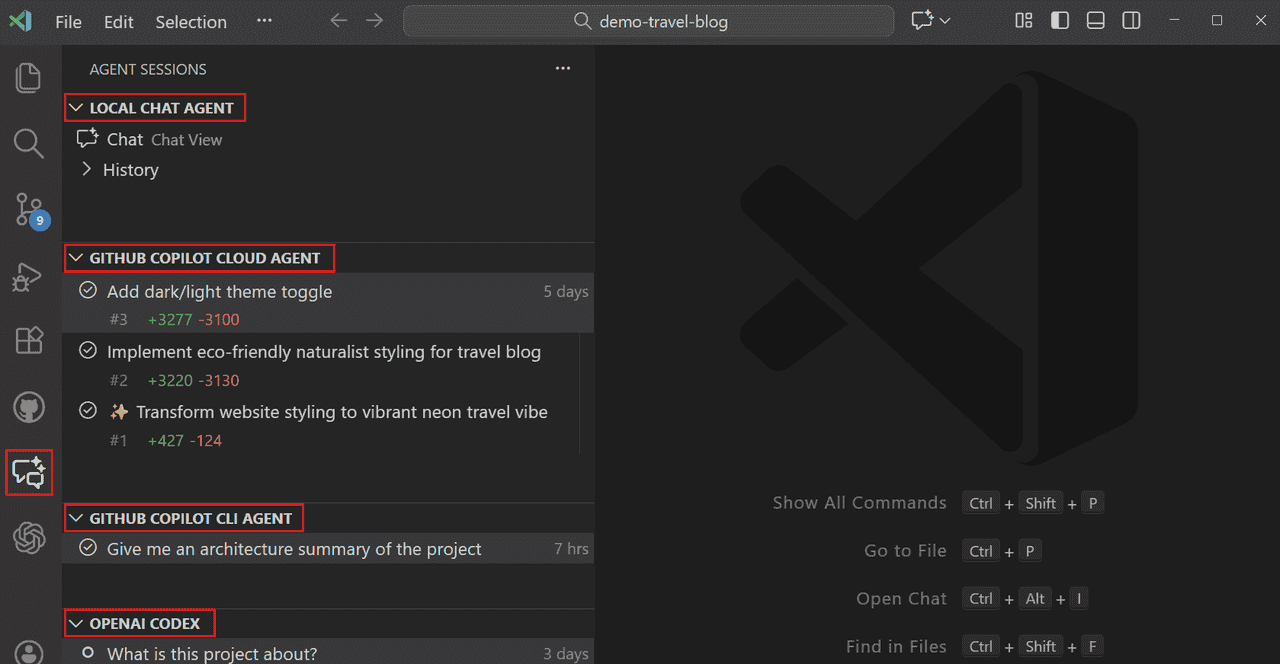
Task: Open the GitHub sidebar icon
Action: tap(28, 407)
